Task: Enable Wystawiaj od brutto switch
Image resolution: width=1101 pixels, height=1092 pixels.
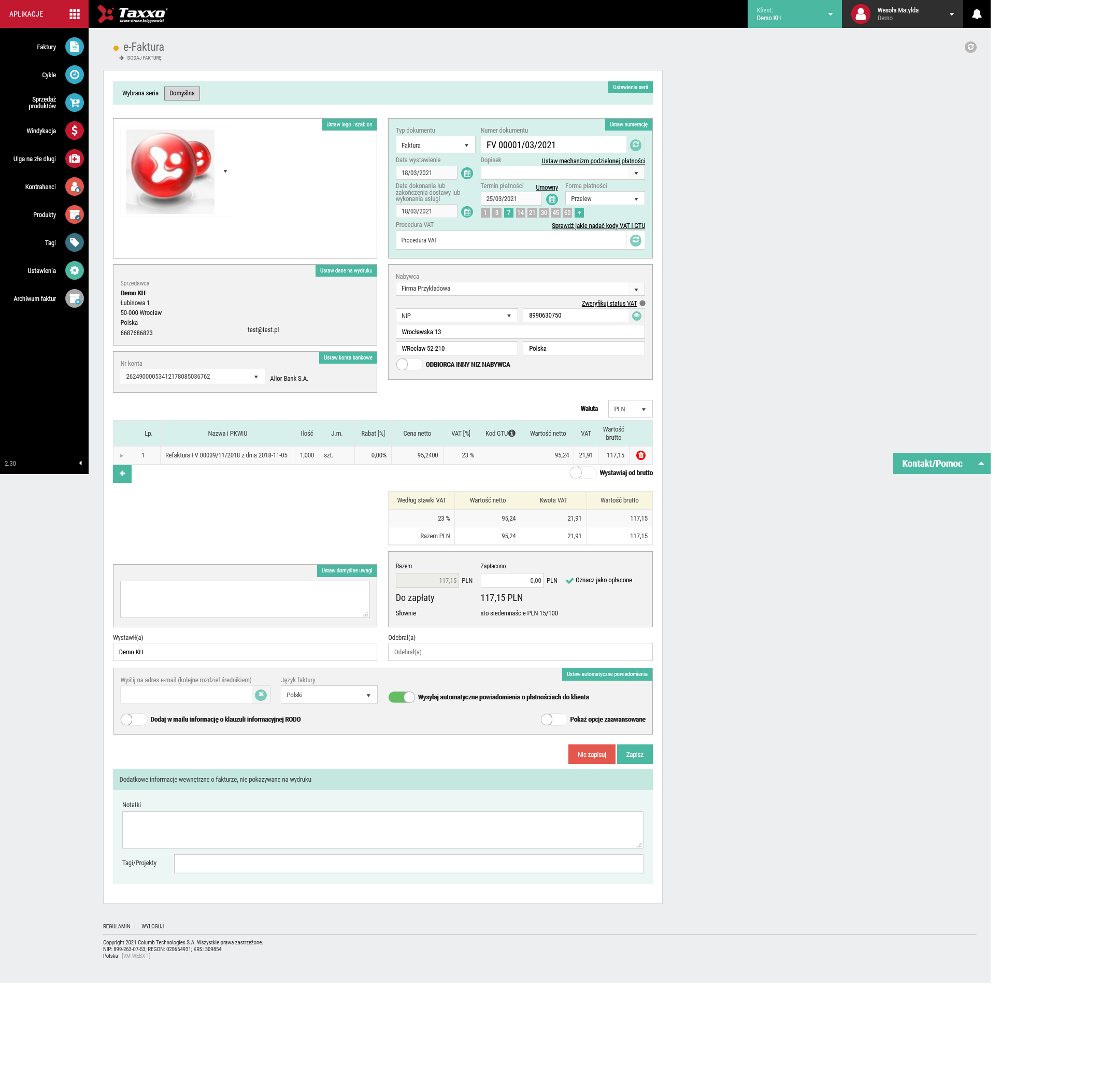Action: pyautogui.click(x=582, y=473)
